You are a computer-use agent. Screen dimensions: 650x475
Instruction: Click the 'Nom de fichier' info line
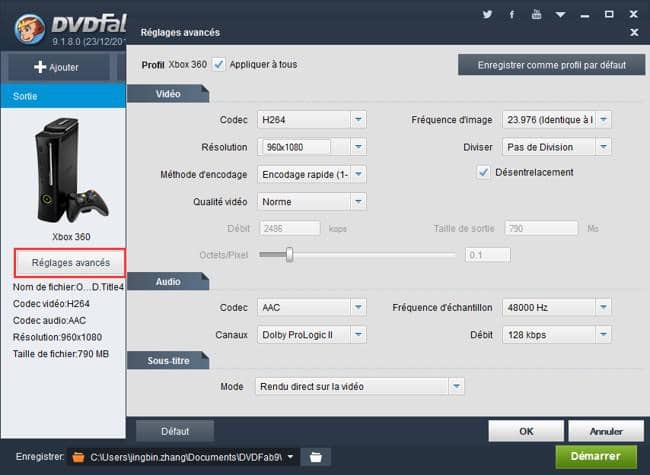[x=68, y=287]
